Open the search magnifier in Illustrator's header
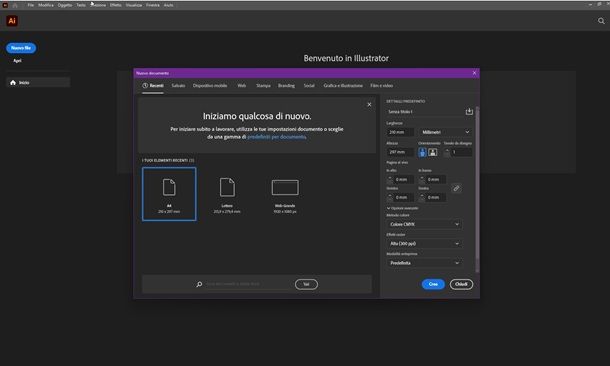Screen dimensions: 610x366 pyautogui.click(x=601, y=21)
